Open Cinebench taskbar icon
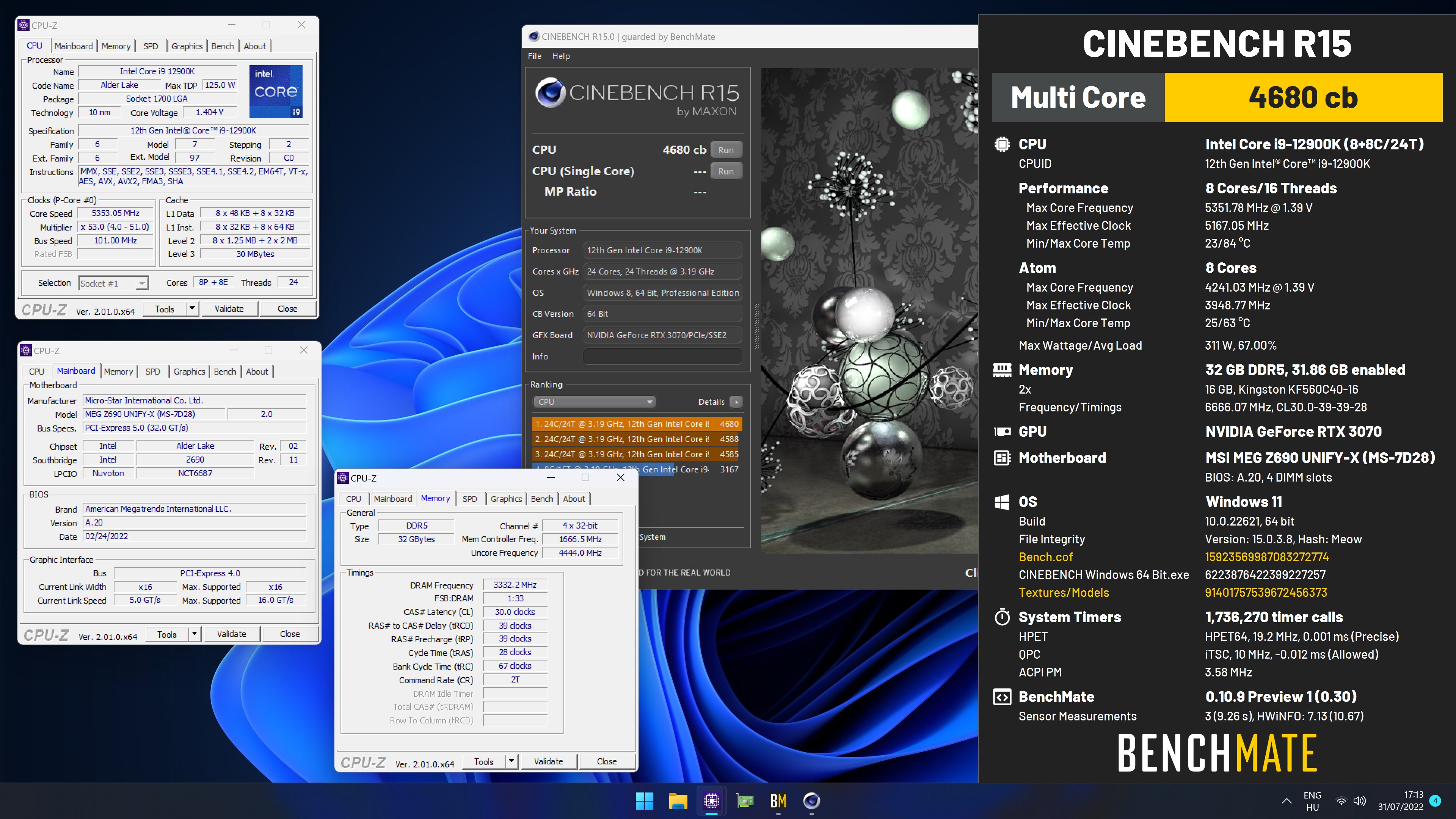 812,800
